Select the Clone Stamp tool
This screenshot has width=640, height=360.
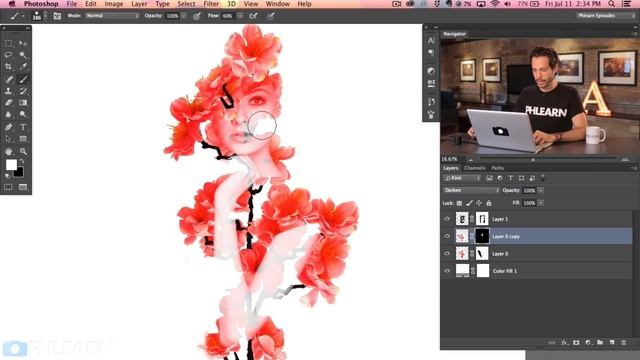pyautogui.click(x=8, y=91)
